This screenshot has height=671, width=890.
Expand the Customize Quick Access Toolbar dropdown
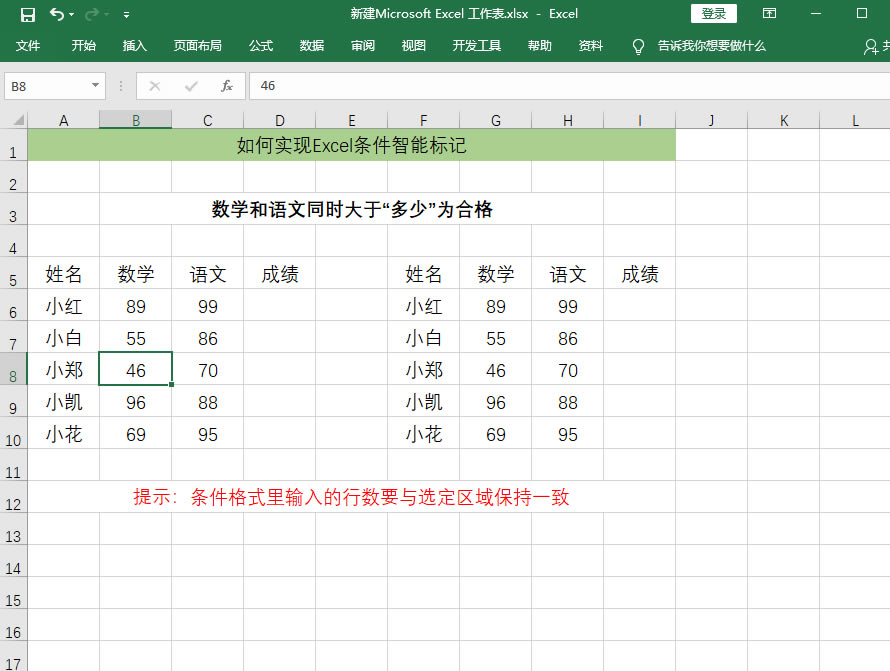tap(126, 15)
